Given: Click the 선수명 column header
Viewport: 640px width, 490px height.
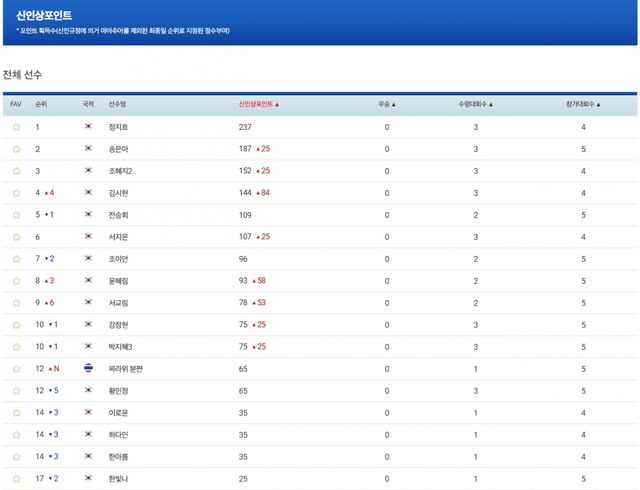Looking at the screenshot, I should (117, 104).
